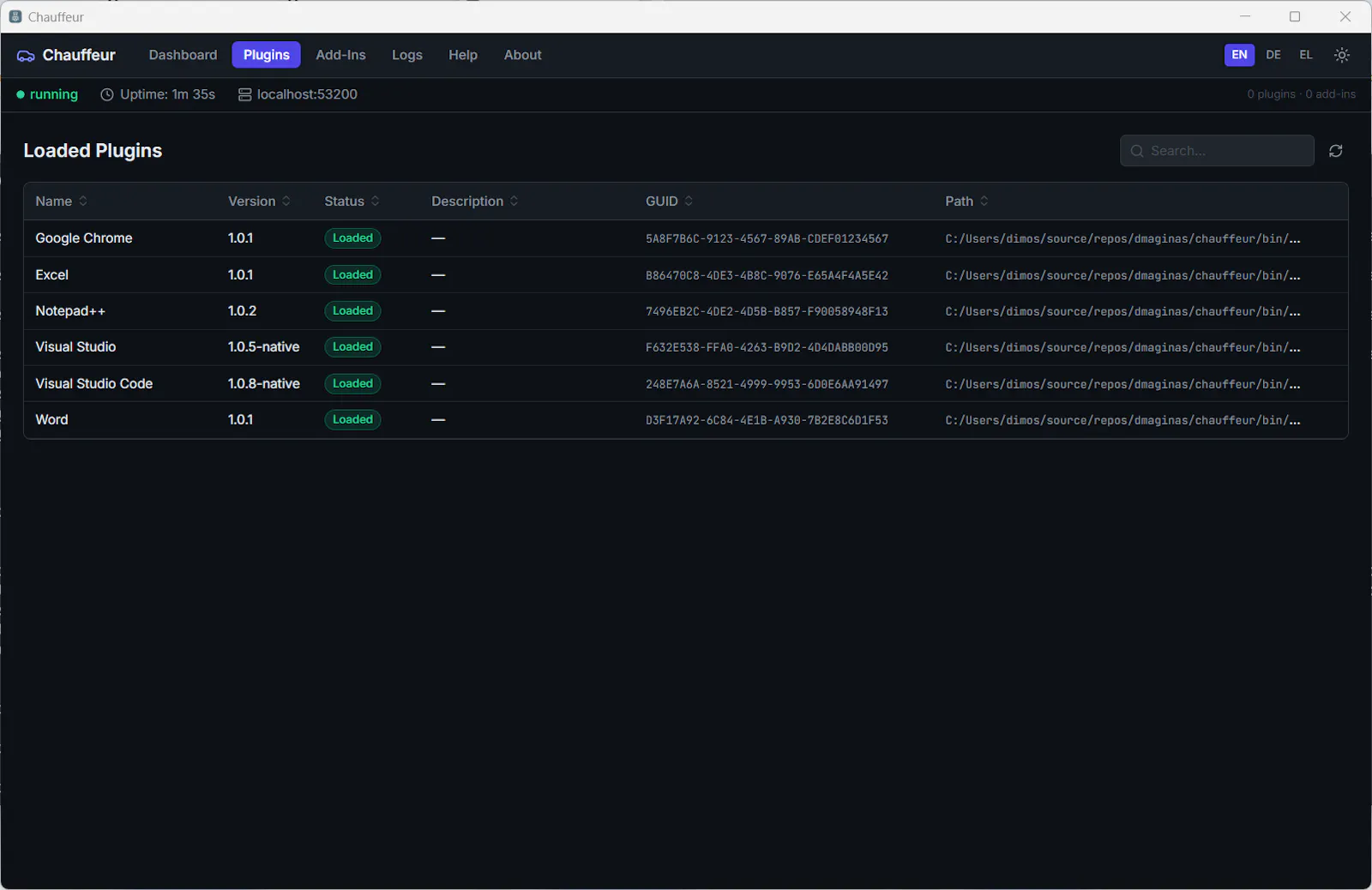The width and height of the screenshot is (1372, 890).
Task: Click GUID F632E538-FFA0-4263-B9D2-4D4DABB00D95
Action: pos(767,348)
